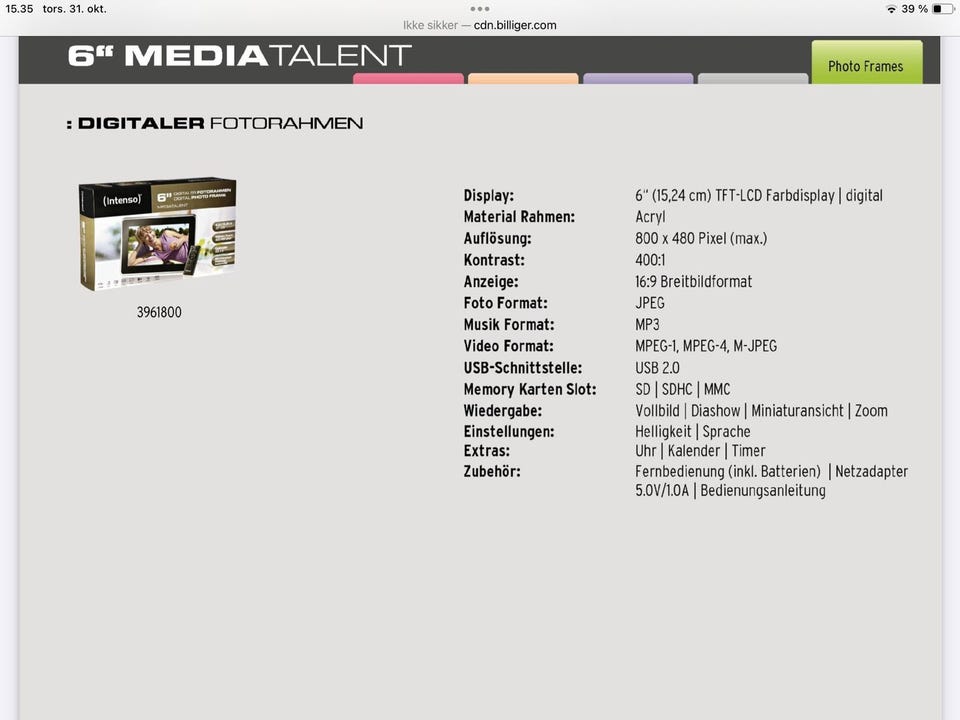Viewport: 960px width, 720px height.
Task: Tap the cdn.billiger.com address bar
Action: pyautogui.click(x=479, y=25)
